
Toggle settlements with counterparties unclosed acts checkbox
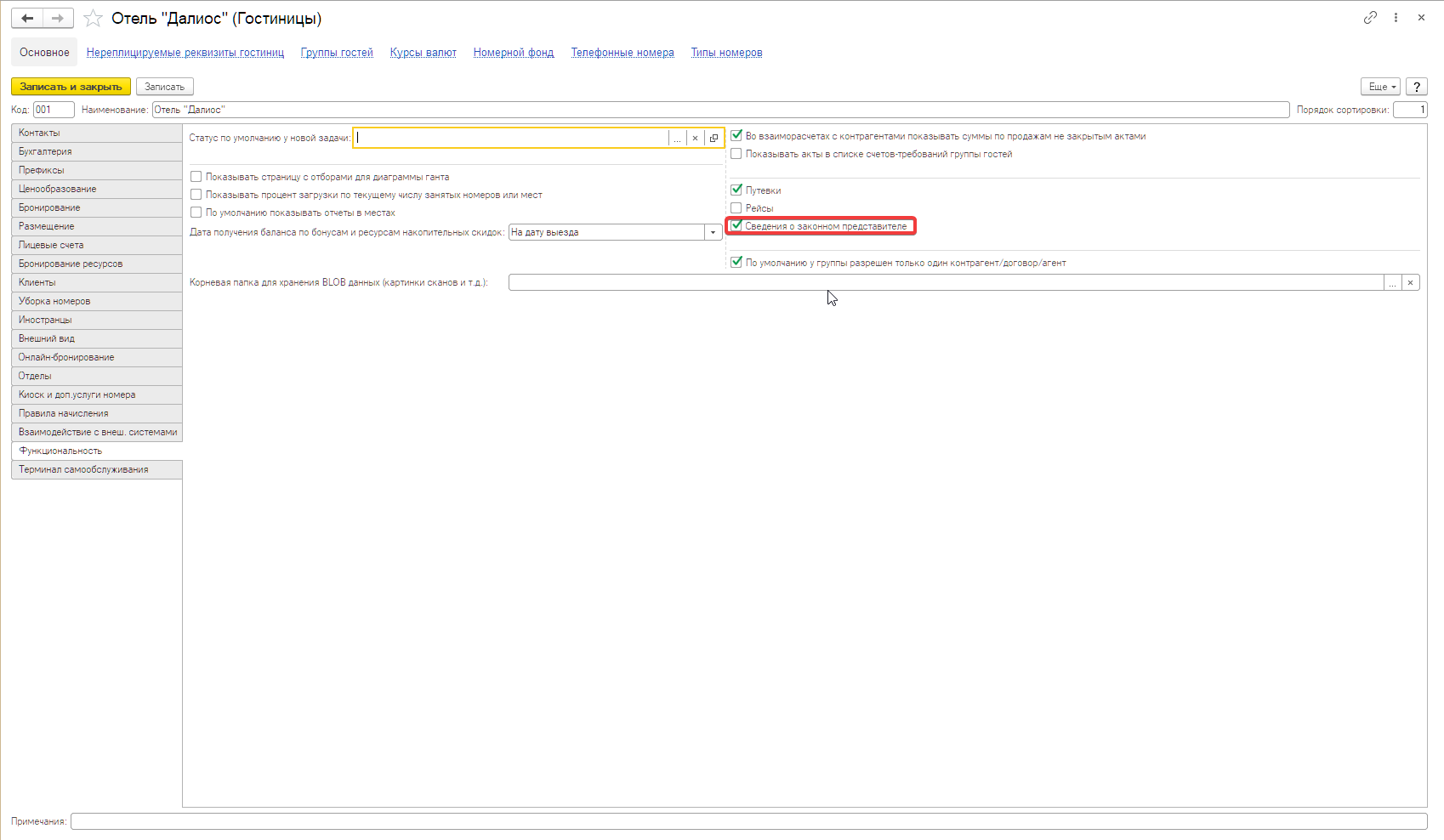[x=736, y=136]
